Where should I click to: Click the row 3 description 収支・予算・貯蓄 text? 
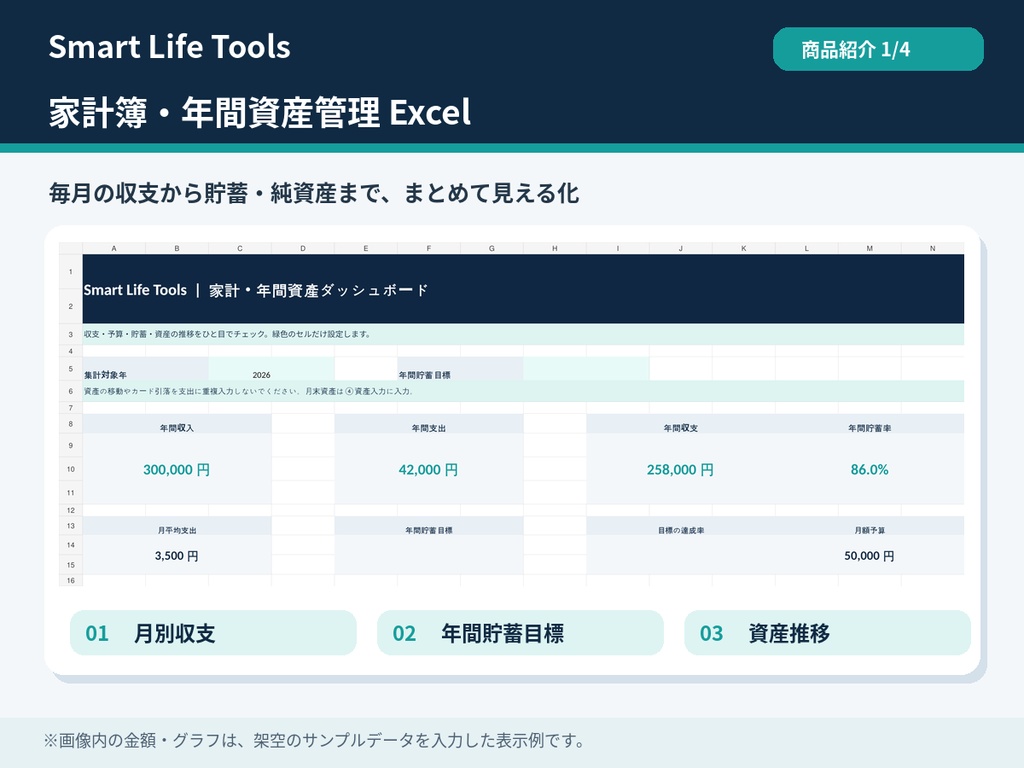227,334
